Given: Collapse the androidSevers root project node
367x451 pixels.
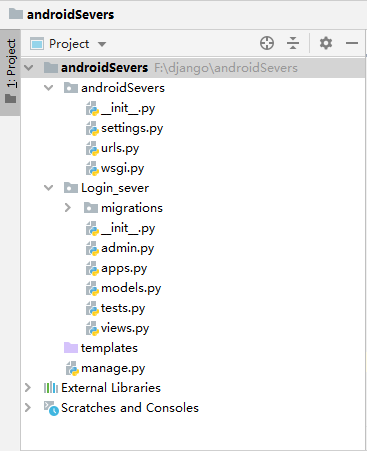Looking at the screenshot, I should click(29, 68).
